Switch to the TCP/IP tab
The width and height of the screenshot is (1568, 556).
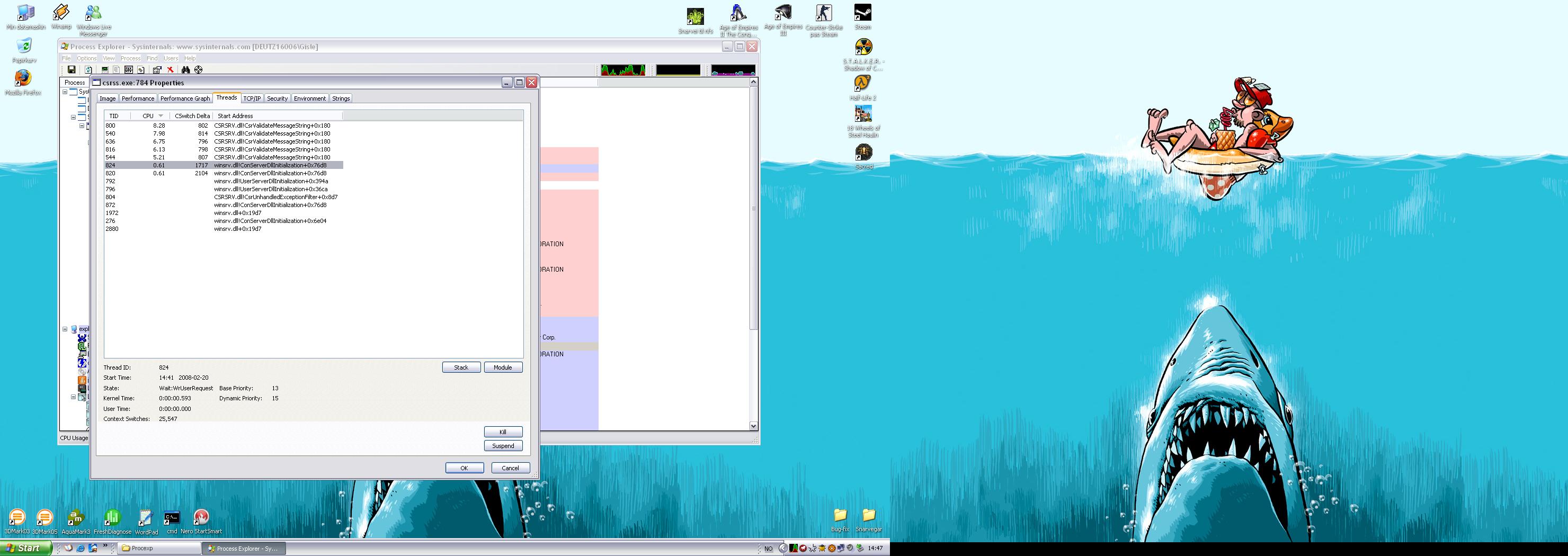pos(252,98)
